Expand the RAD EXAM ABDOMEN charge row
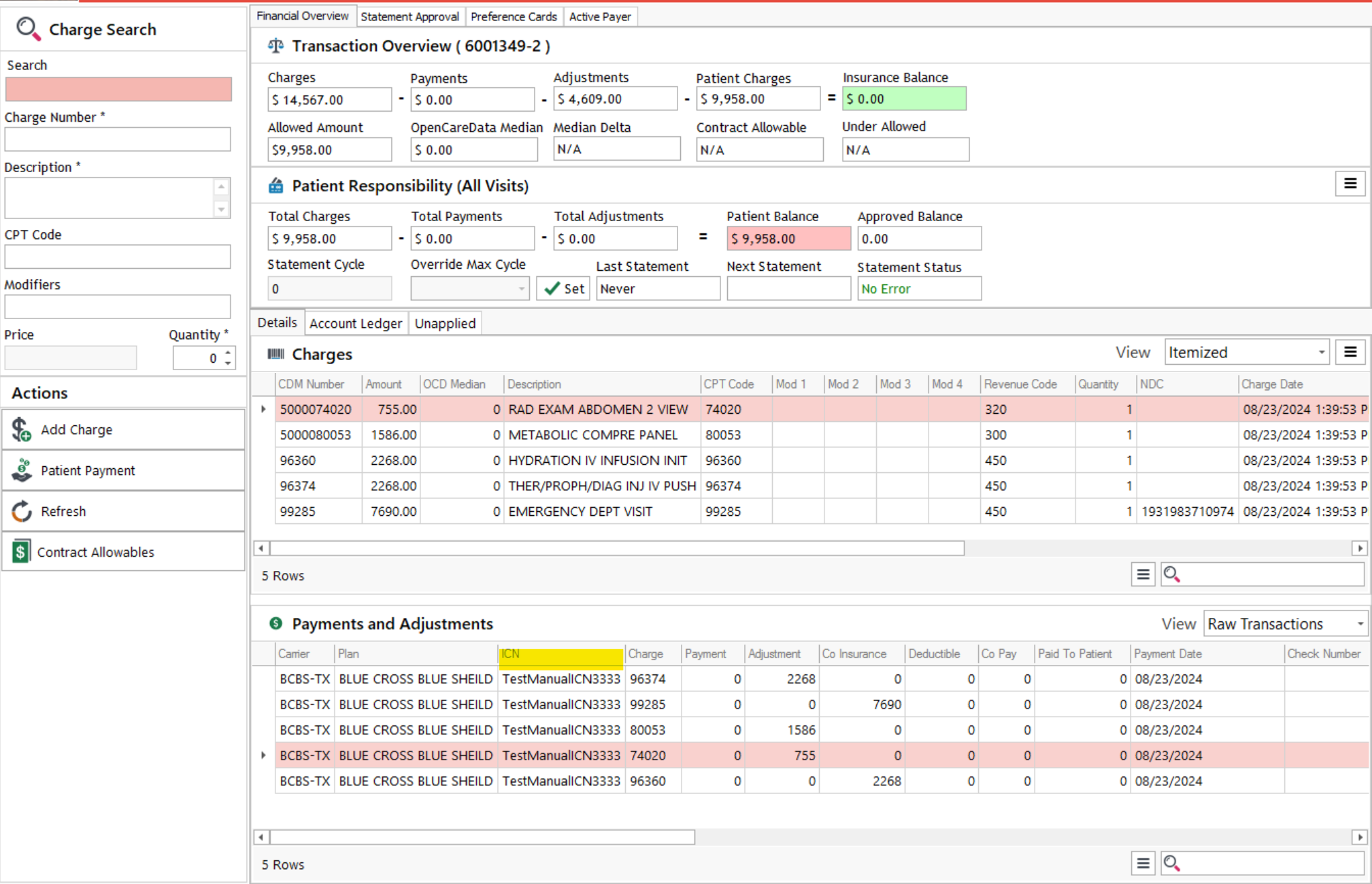 (263, 409)
